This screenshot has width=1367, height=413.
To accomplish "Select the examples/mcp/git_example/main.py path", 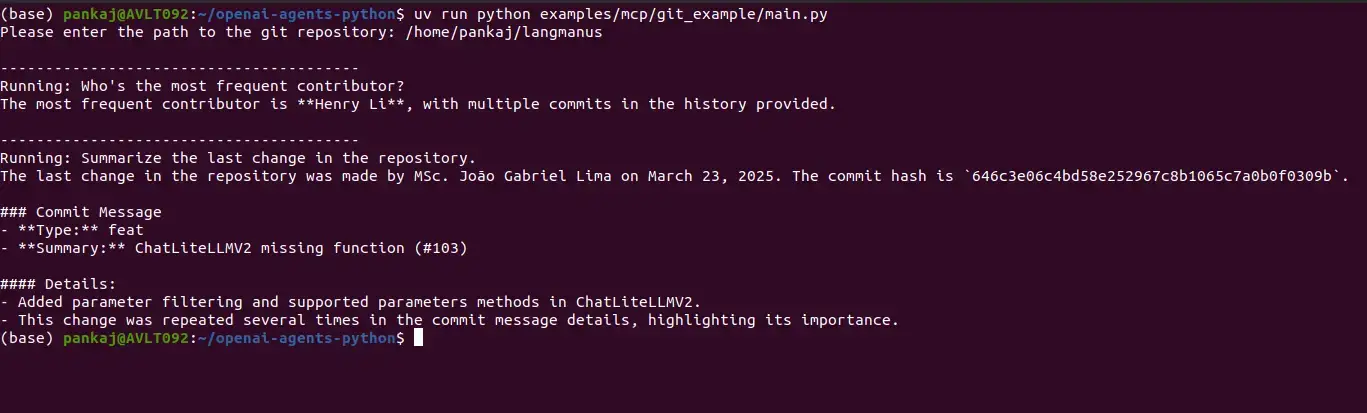I will pyautogui.click(x=684, y=16).
